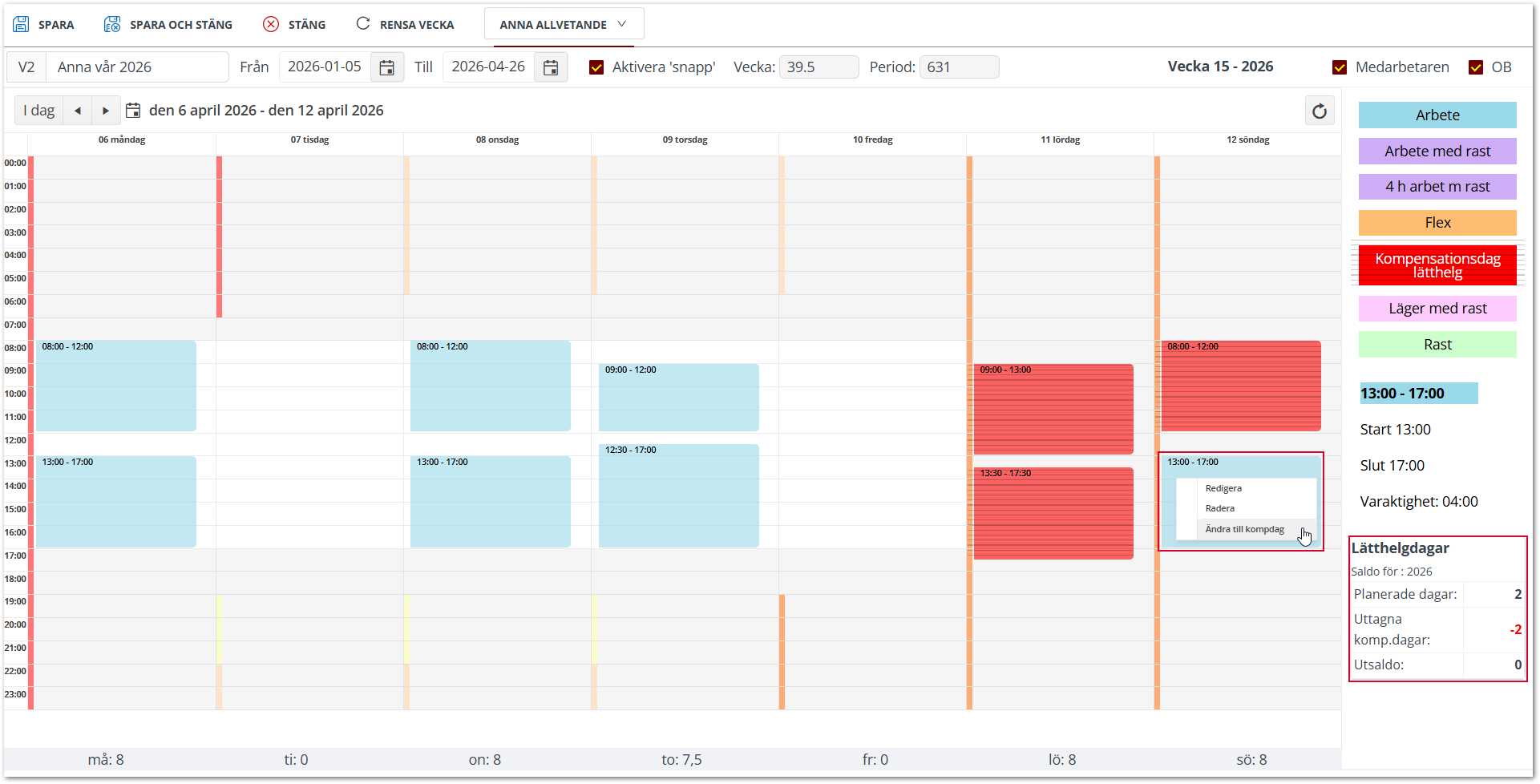Open the Anna Allvetande dropdown
Screen dimensions: 1540x784
click(x=564, y=24)
